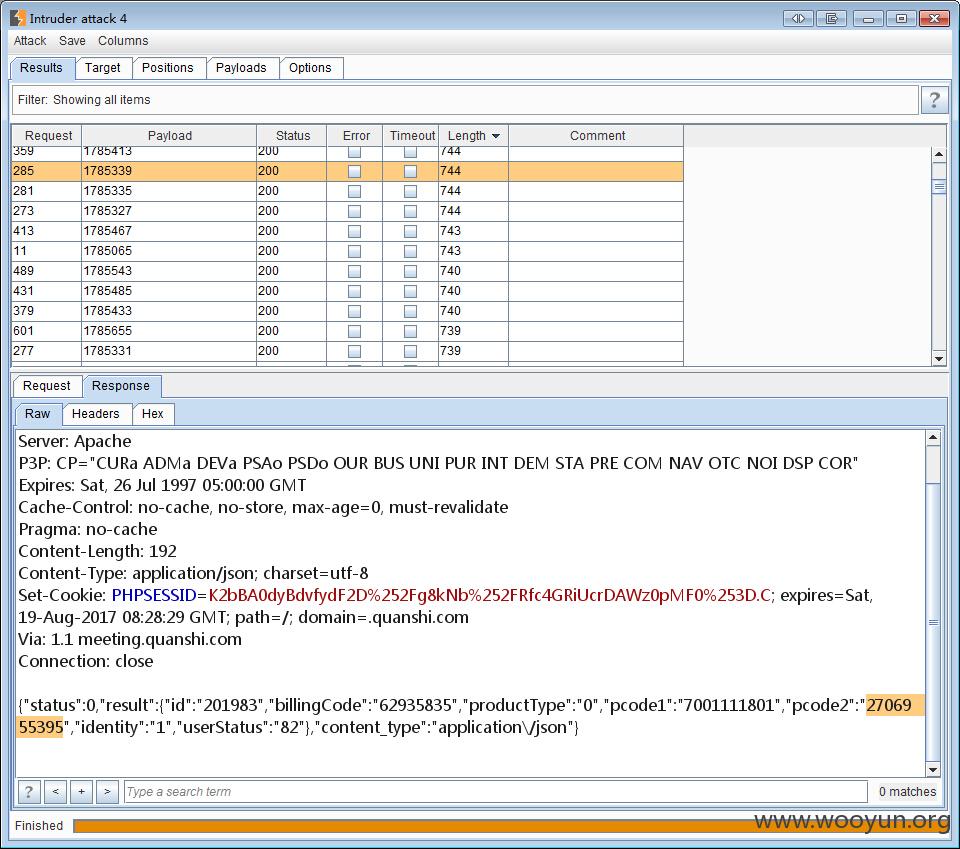
Task: Open the Save menu
Action: click(x=72, y=40)
